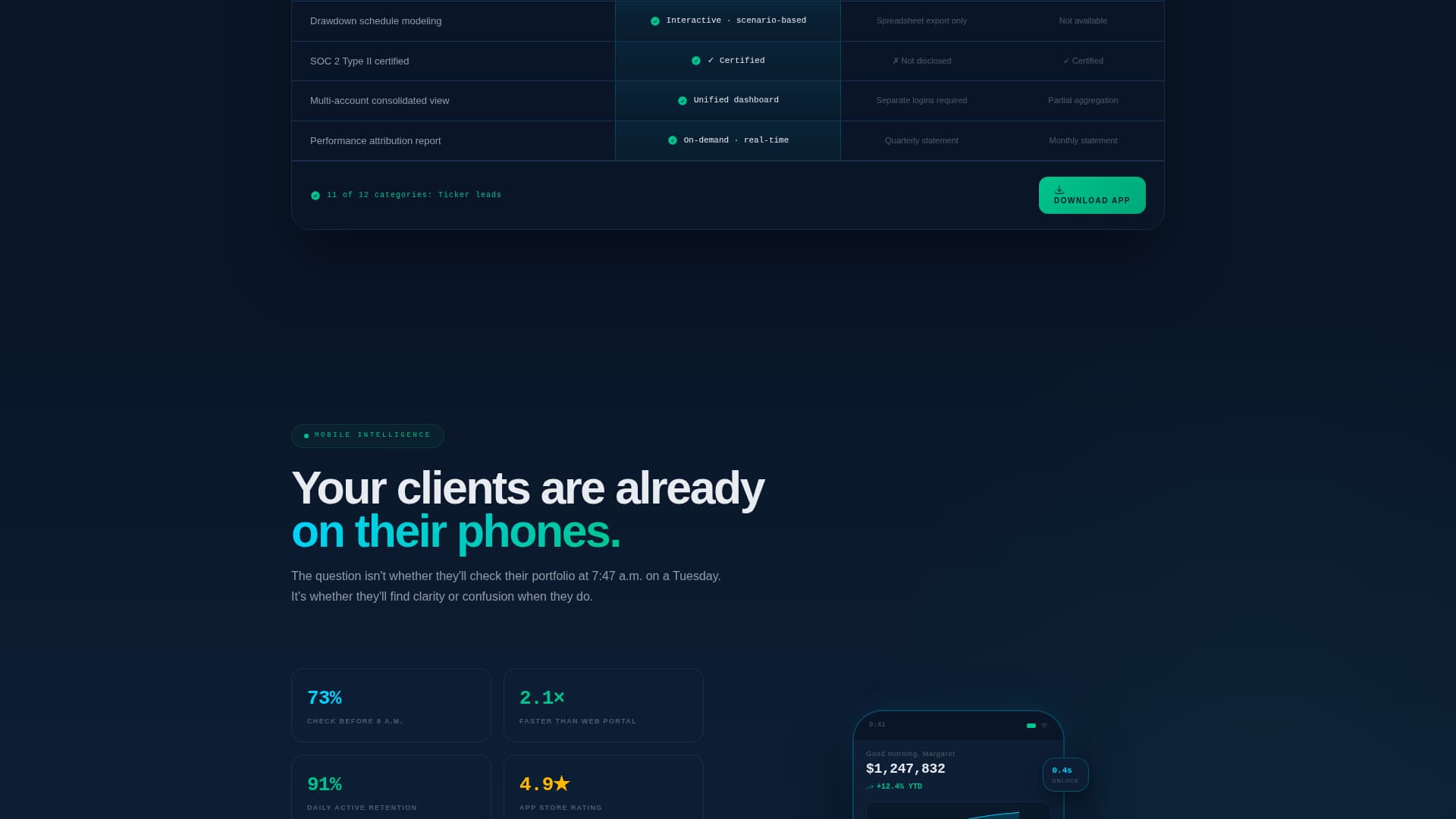
Task: Click the chart thumbnail at the phone's bottom
Action: [959, 811]
